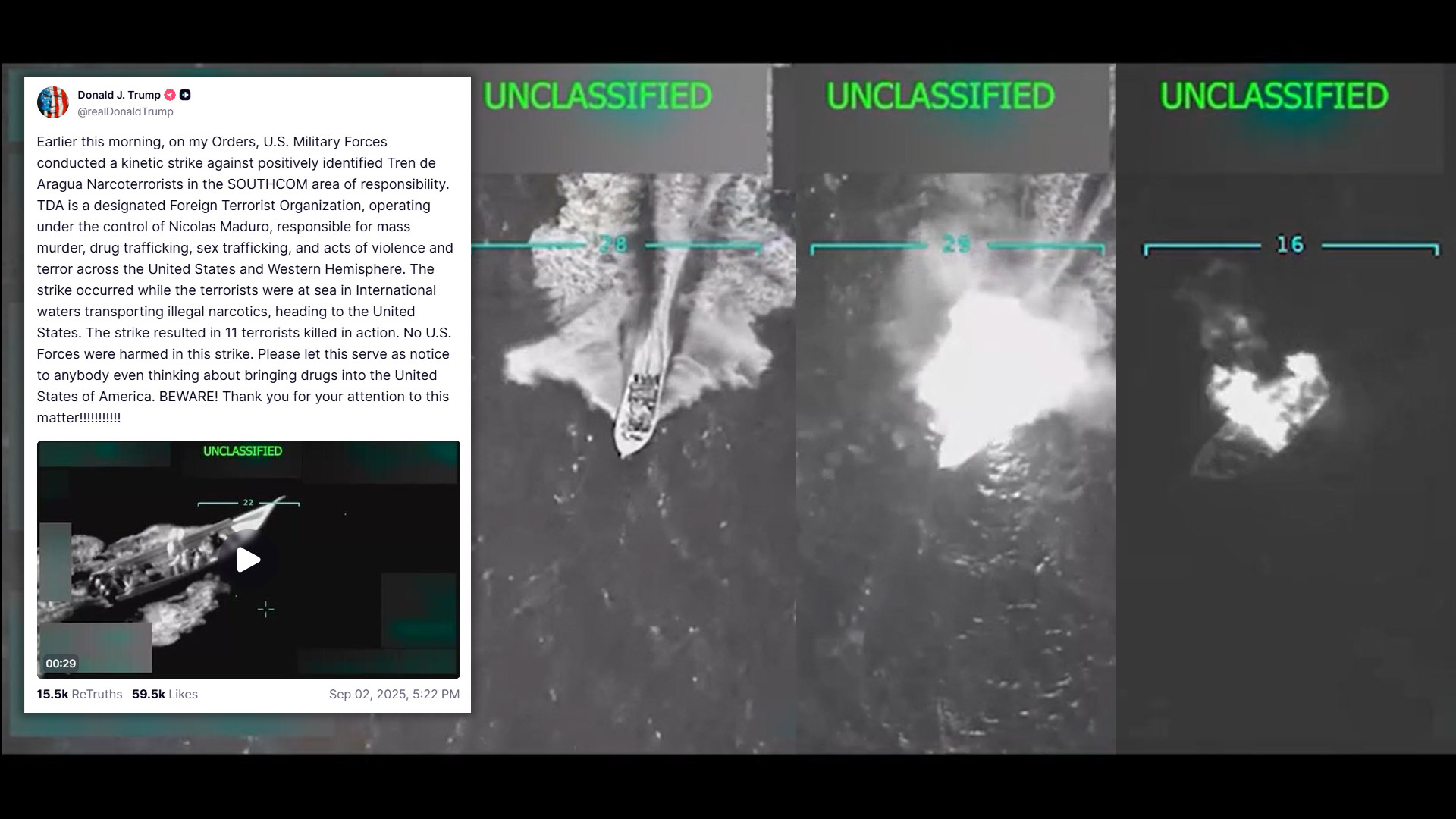
Task: Click the targeting crosshair in the video thumbnail
Action: click(x=266, y=609)
